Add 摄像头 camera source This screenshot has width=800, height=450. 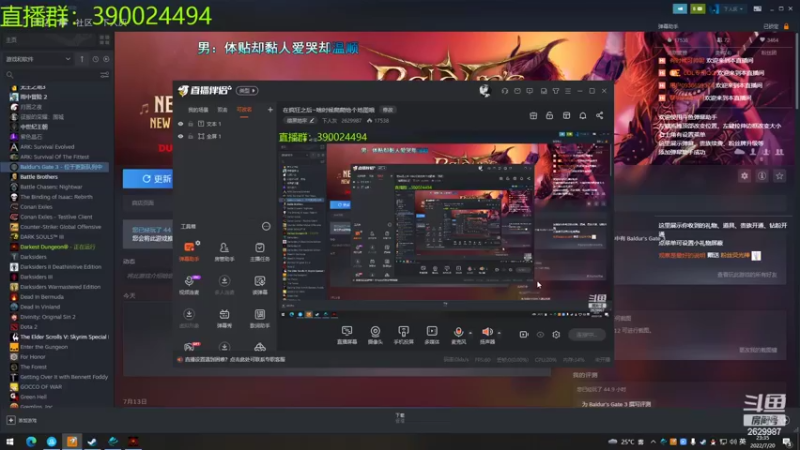[375, 335]
